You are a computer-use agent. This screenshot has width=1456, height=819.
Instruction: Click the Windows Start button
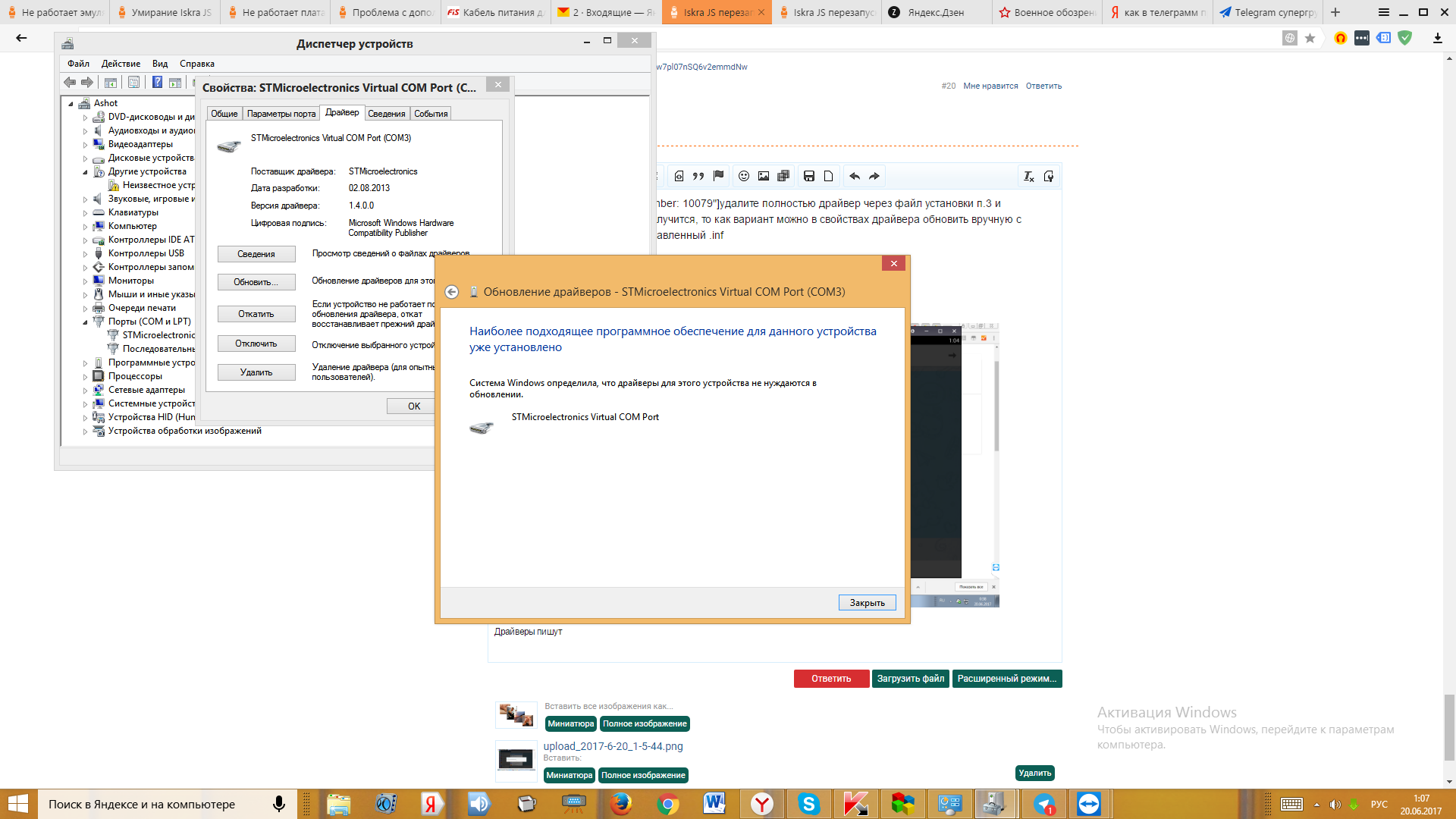point(18,804)
